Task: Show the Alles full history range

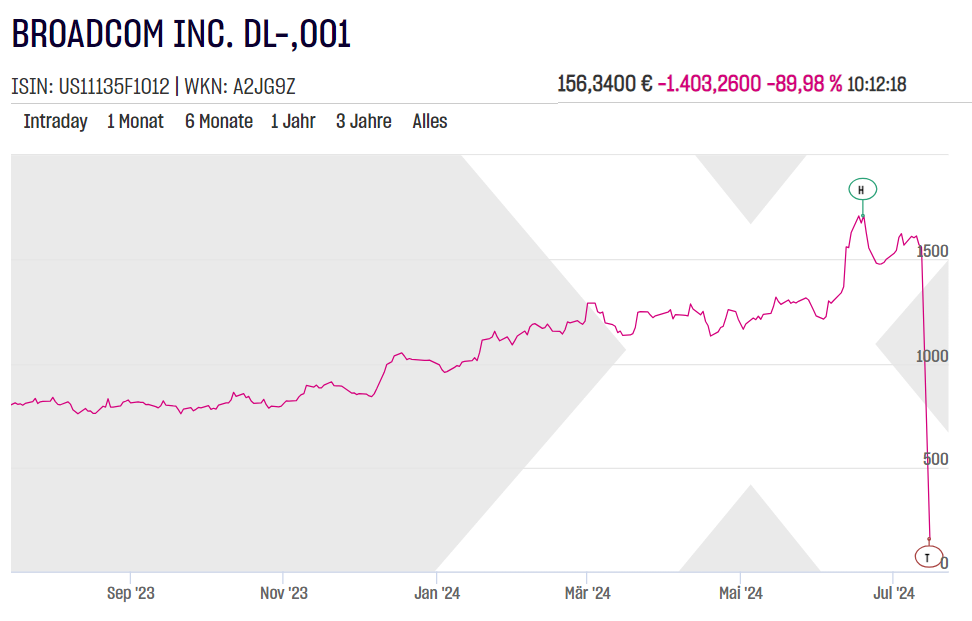Action: (430, 122)
